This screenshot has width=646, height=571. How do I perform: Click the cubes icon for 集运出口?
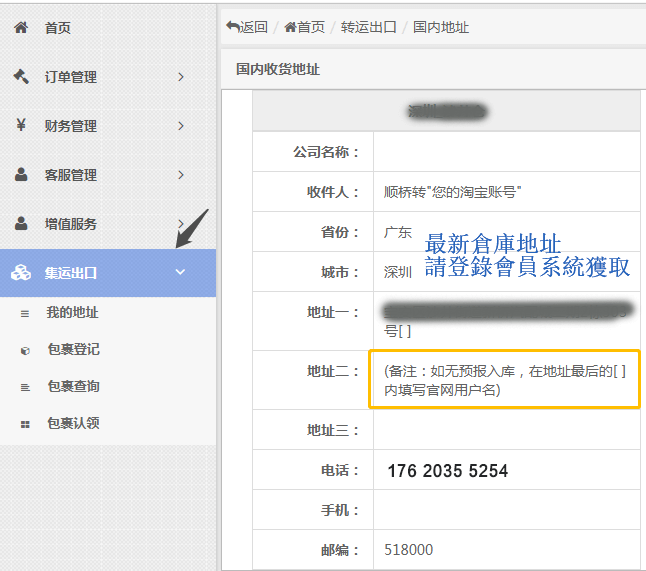click(x=21, y=272)
